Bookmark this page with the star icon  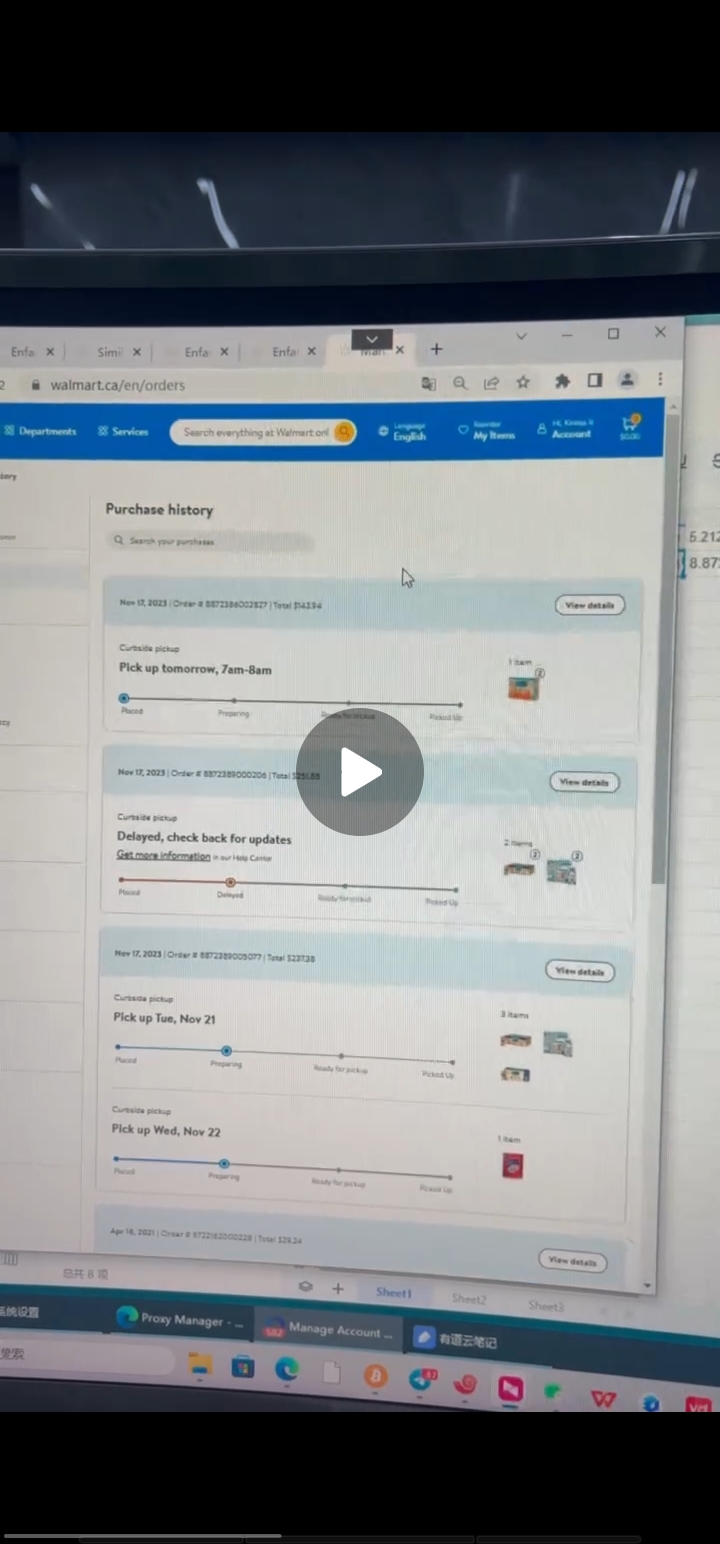click(523, 382)
